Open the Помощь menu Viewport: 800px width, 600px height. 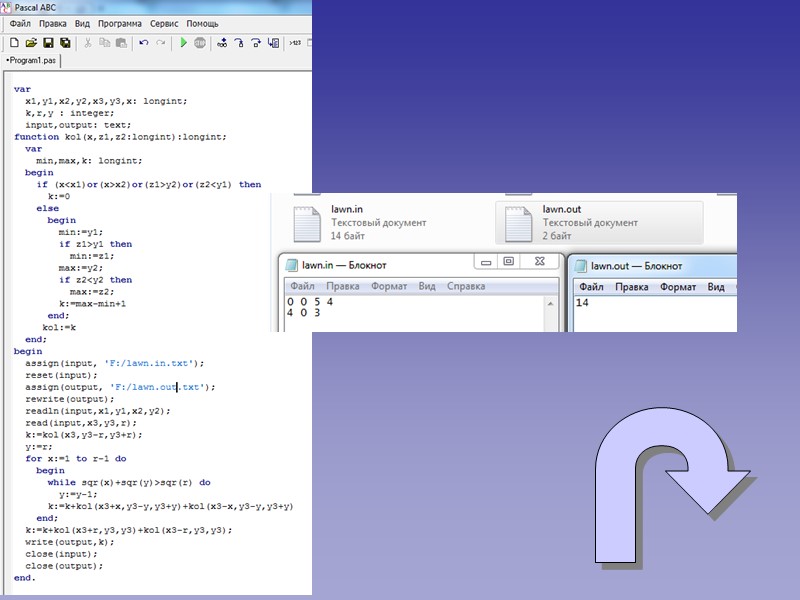(x=202, y=23)
